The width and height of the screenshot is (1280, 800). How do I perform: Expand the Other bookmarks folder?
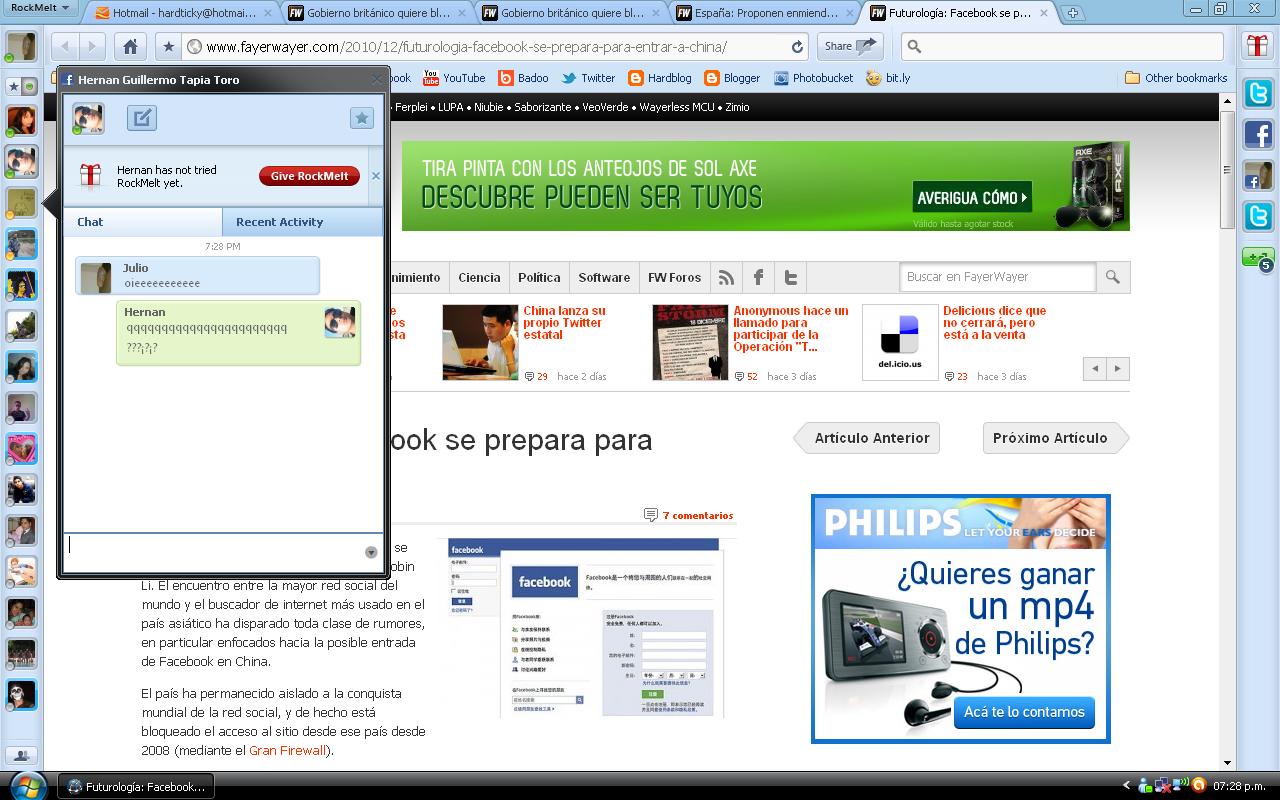(x=1176, y=78)
